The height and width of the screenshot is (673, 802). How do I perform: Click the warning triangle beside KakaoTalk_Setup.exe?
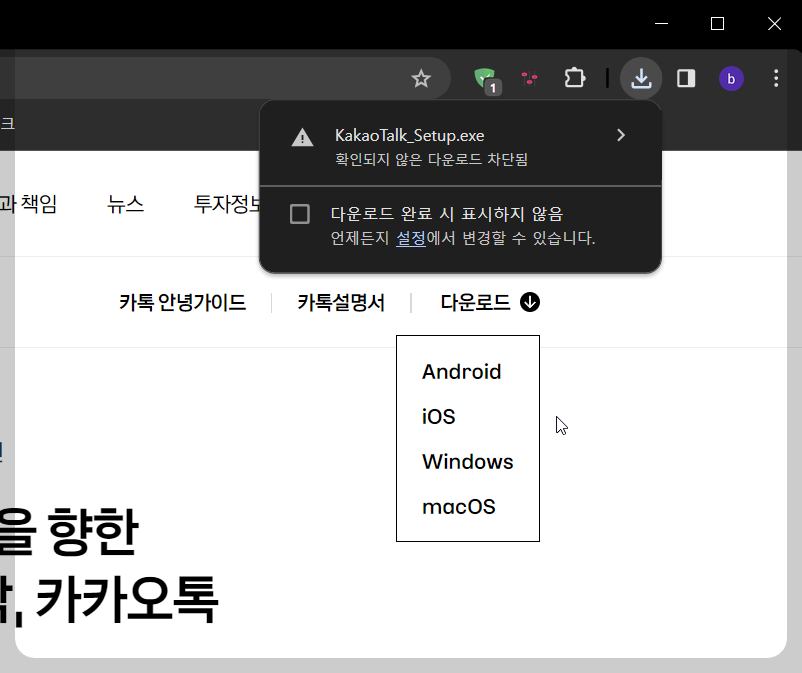pyautogui.click(x=302, y=137)
